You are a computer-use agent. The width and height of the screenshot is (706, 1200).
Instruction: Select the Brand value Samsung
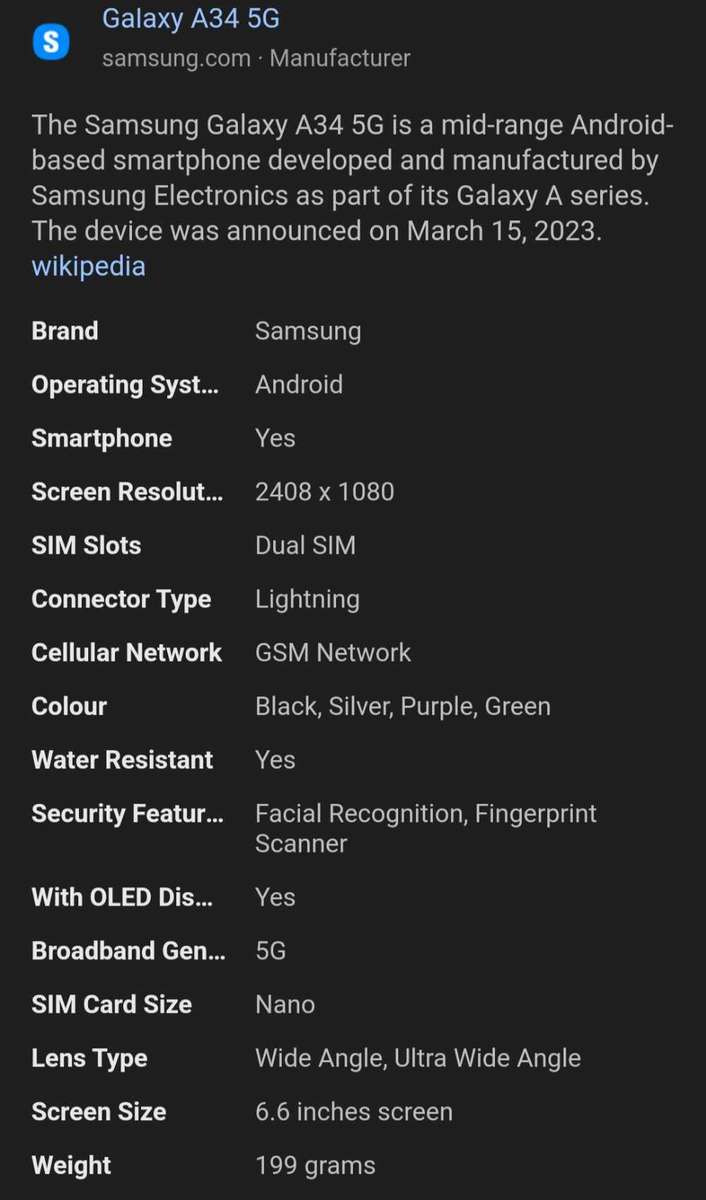[x=308, y=331]
